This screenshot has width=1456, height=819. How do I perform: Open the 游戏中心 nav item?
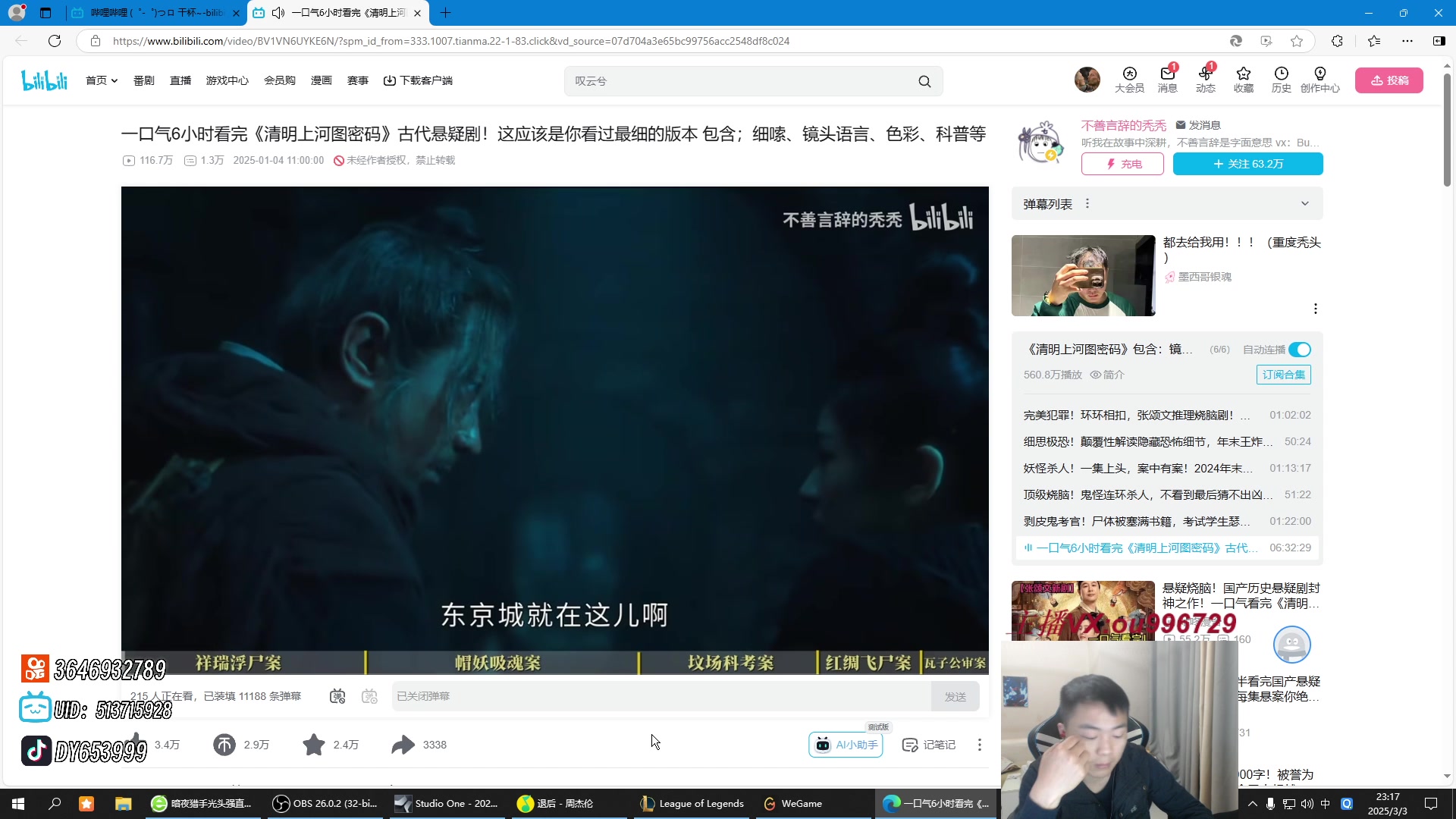tap(227, 80)
